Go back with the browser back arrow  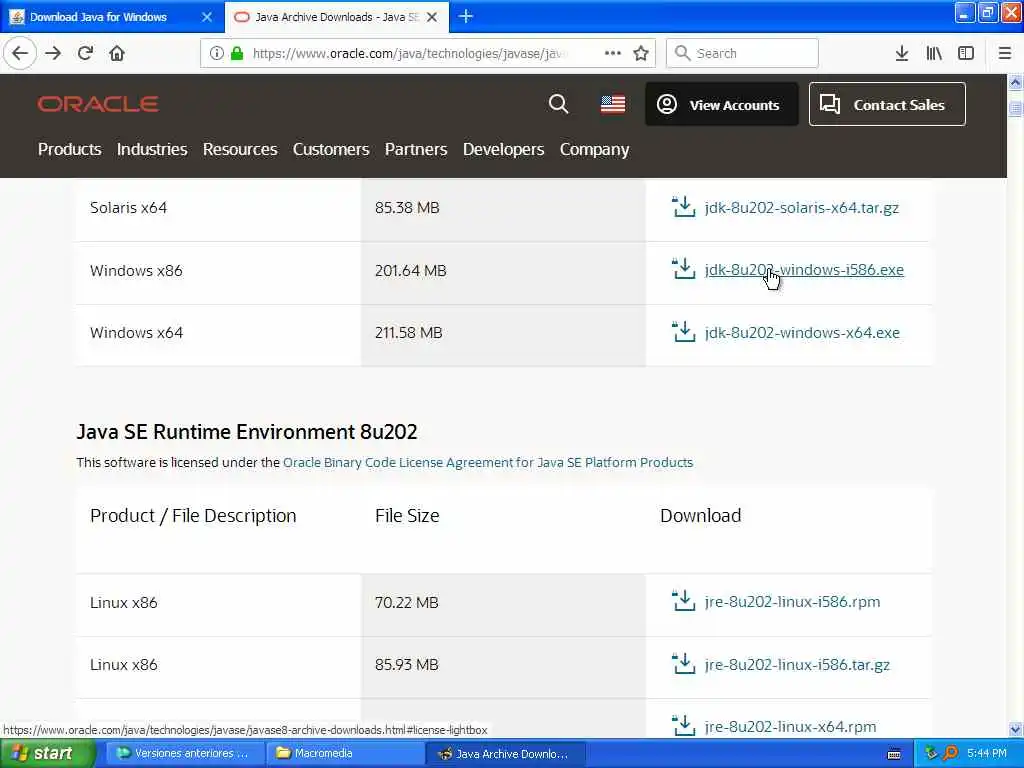coord(20,54)
